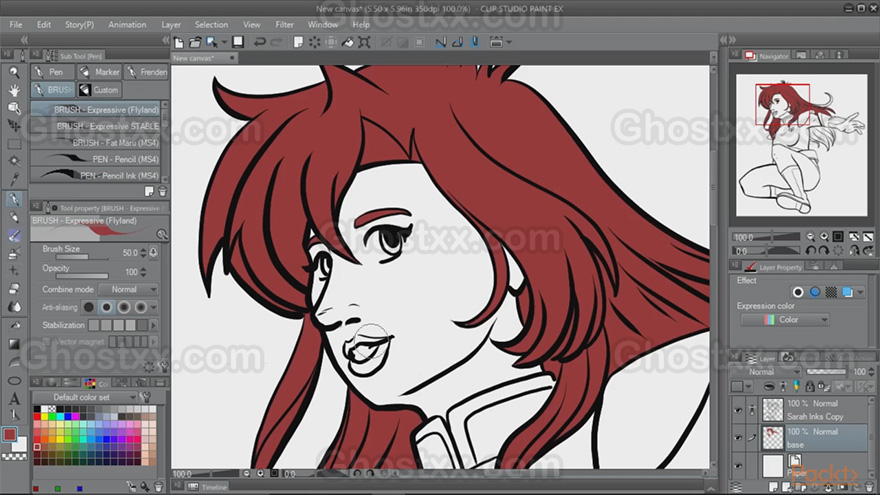Adjust the Opacity slider in Tool property
This screenshot has width=880, height=495.
point(82,276)
